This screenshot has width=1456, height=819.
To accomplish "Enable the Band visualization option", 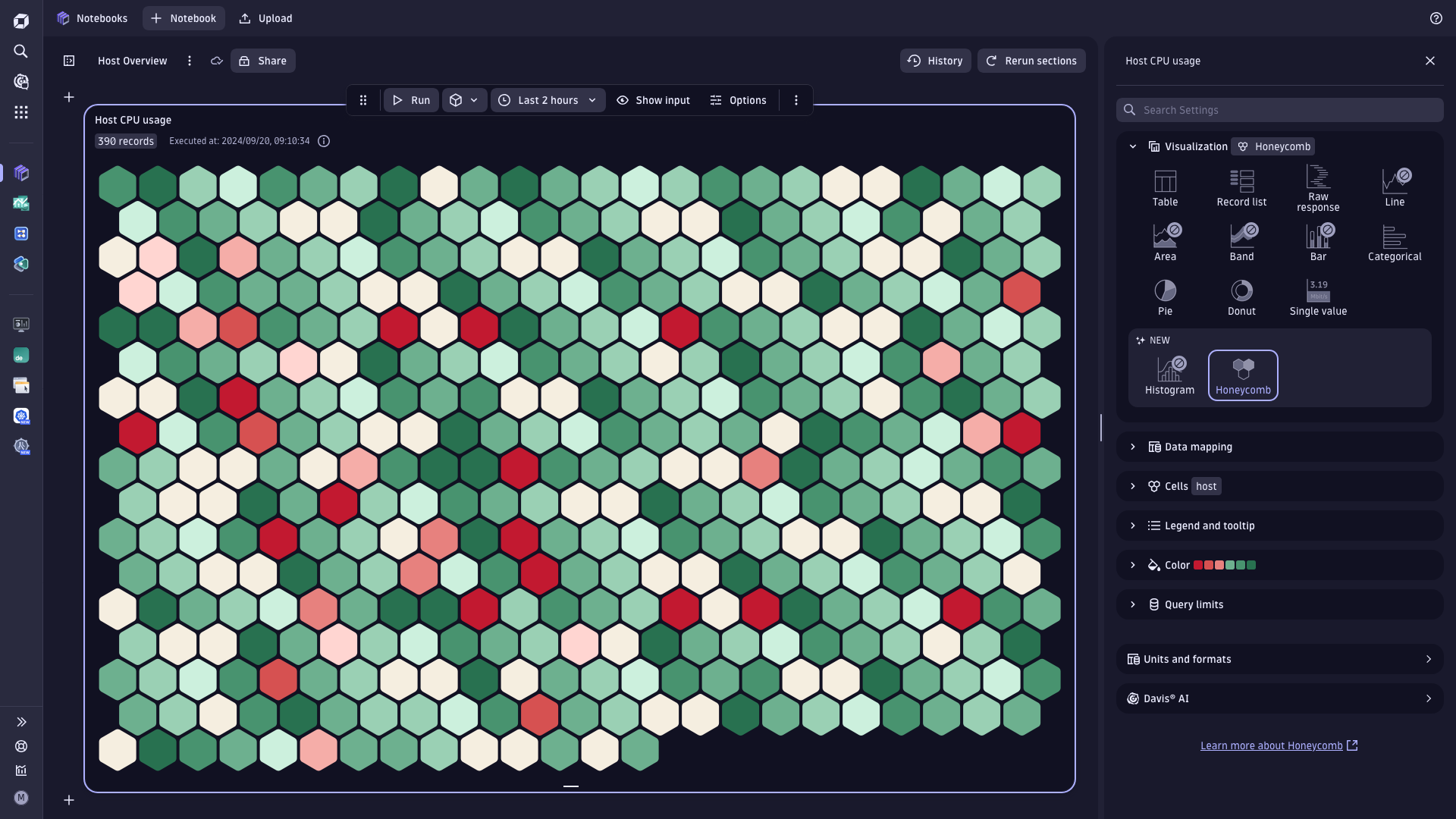I will [1241, 241].
